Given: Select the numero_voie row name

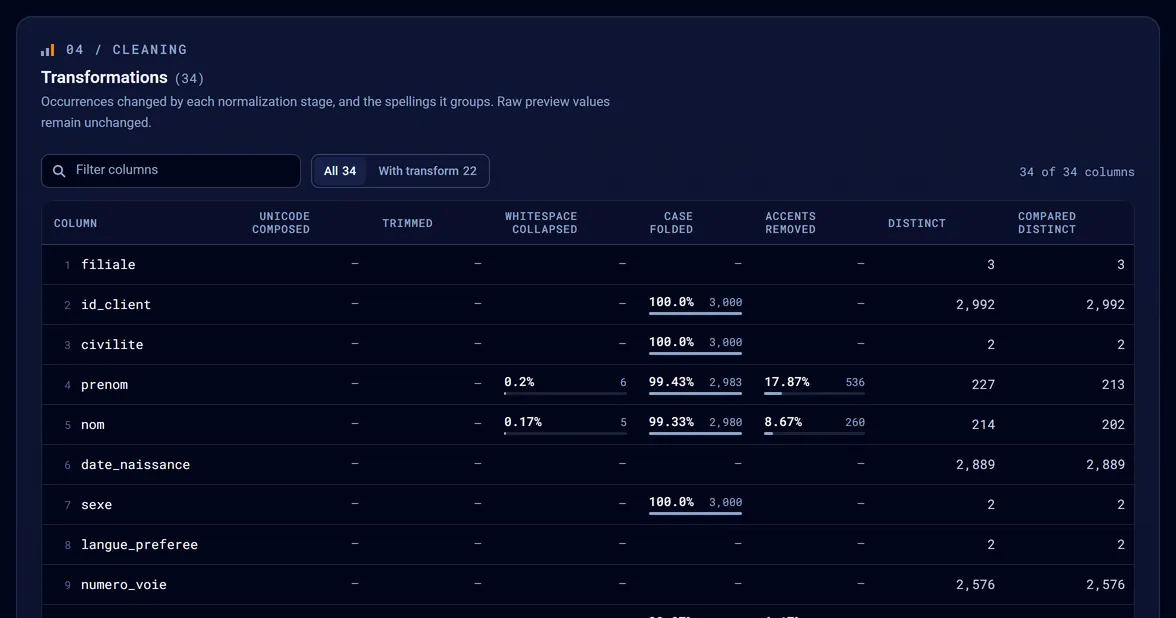Looking at the screenshot, I should [x=124, y=585].
